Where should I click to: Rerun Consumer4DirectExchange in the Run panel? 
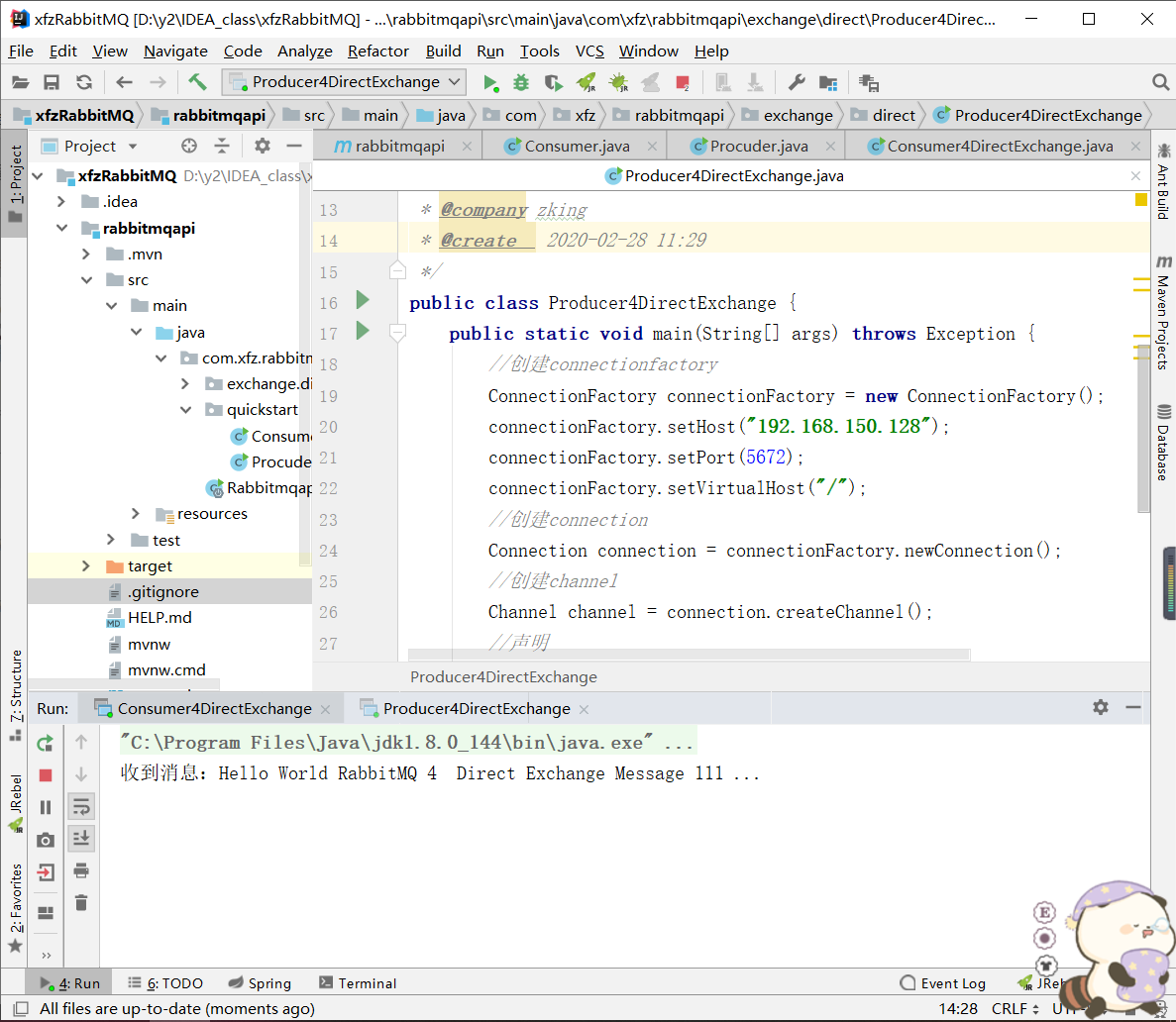pos(45,743)
